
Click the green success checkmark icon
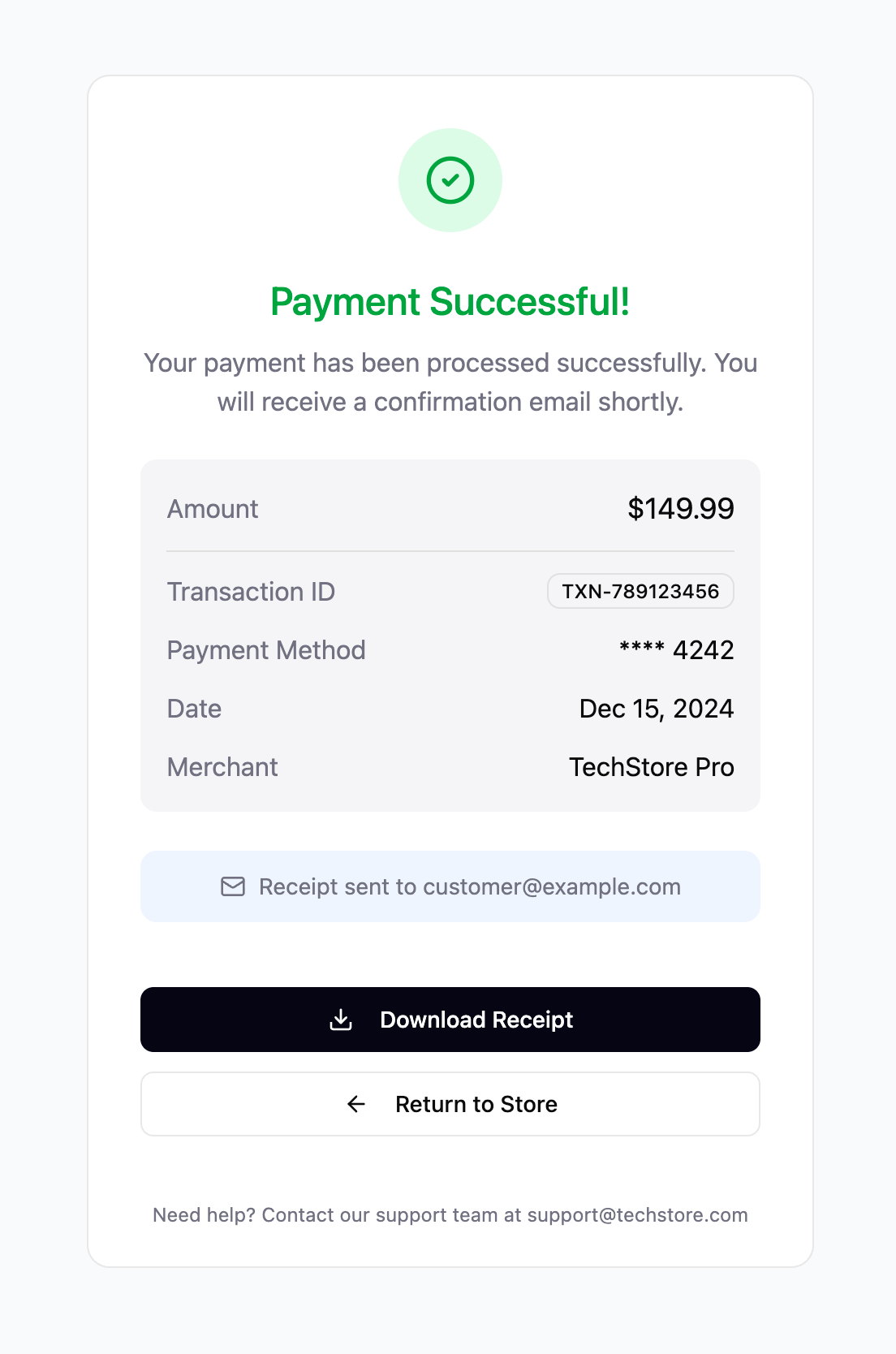coord(450,180)
